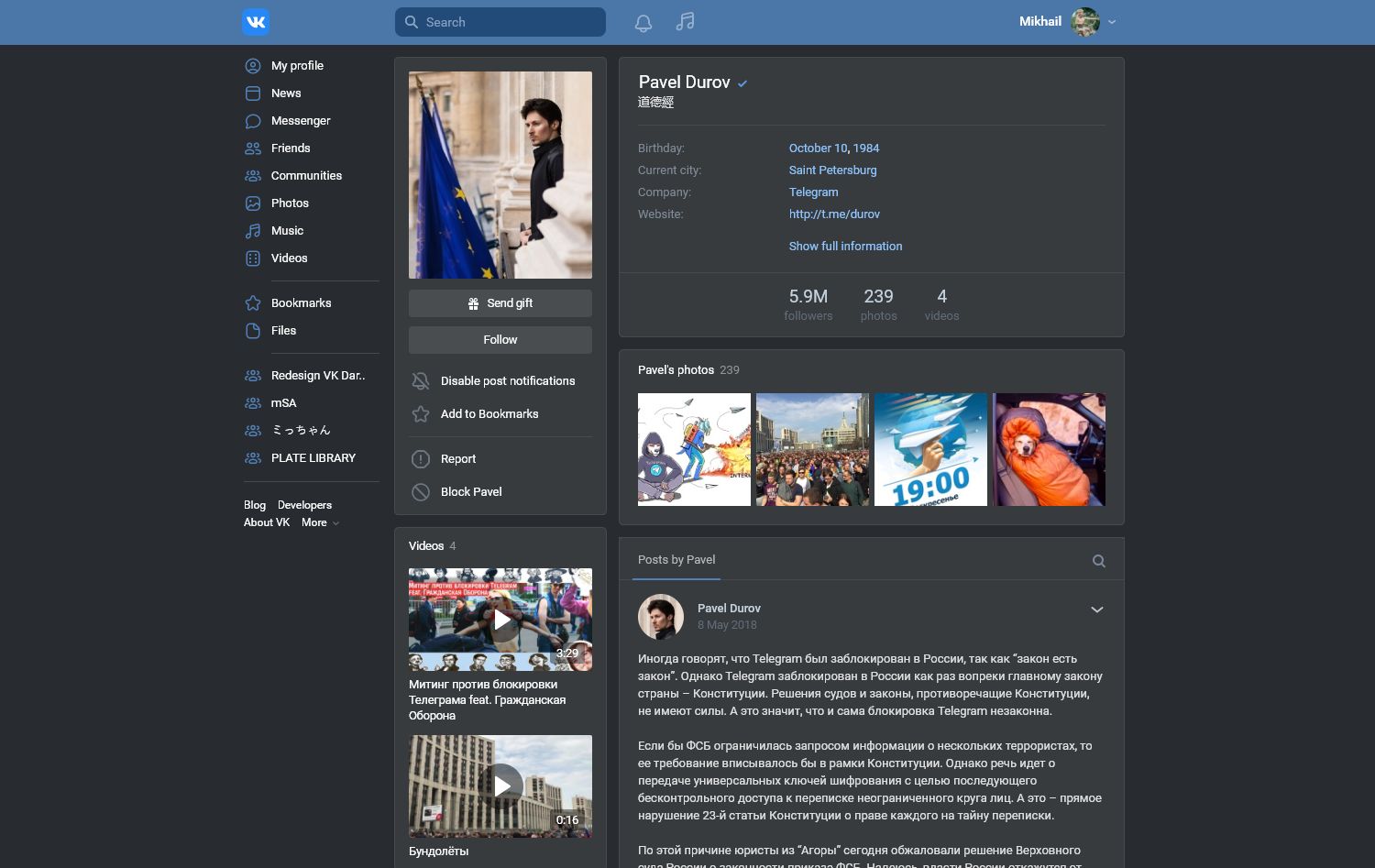Click the Videos sidebar icon

point(253,258)
